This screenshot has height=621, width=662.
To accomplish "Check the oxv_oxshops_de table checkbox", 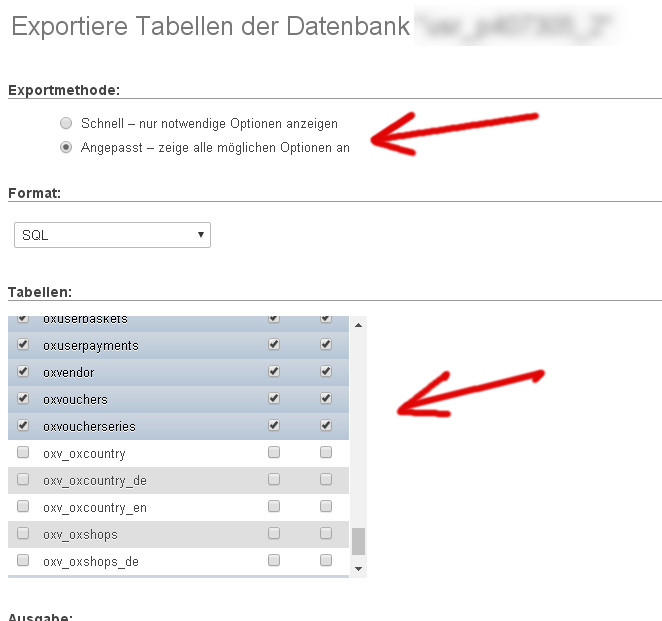I will point(23,560).
